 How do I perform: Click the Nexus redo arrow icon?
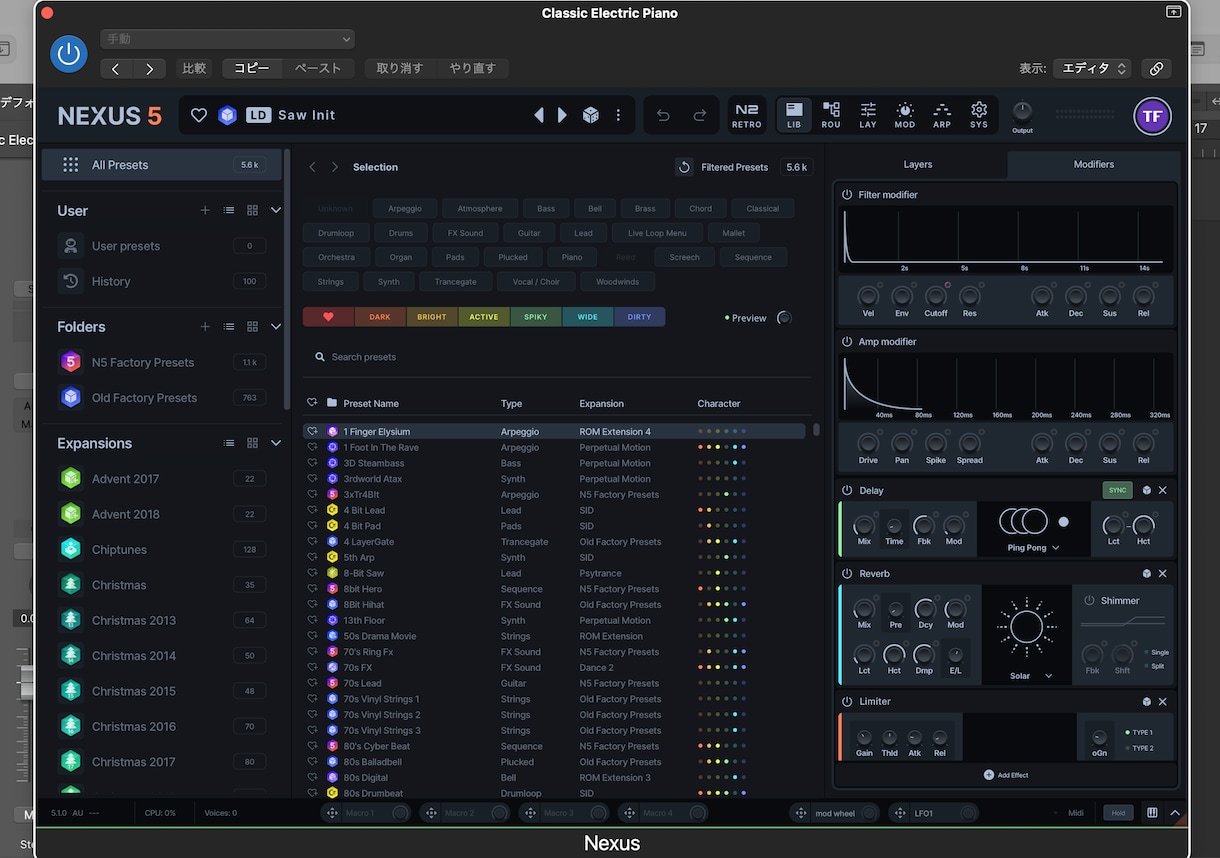700,115
